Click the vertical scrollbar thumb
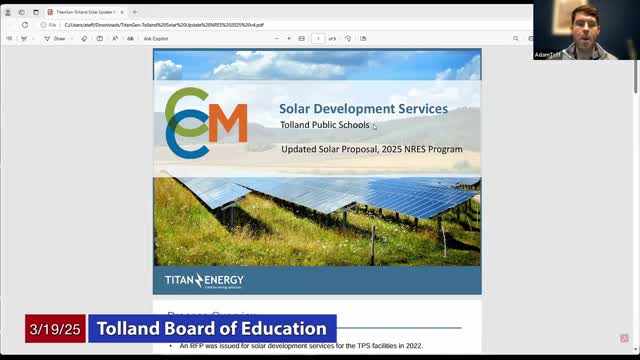The height and width of the screenshot is (360, 640). [x=636, y=77]
